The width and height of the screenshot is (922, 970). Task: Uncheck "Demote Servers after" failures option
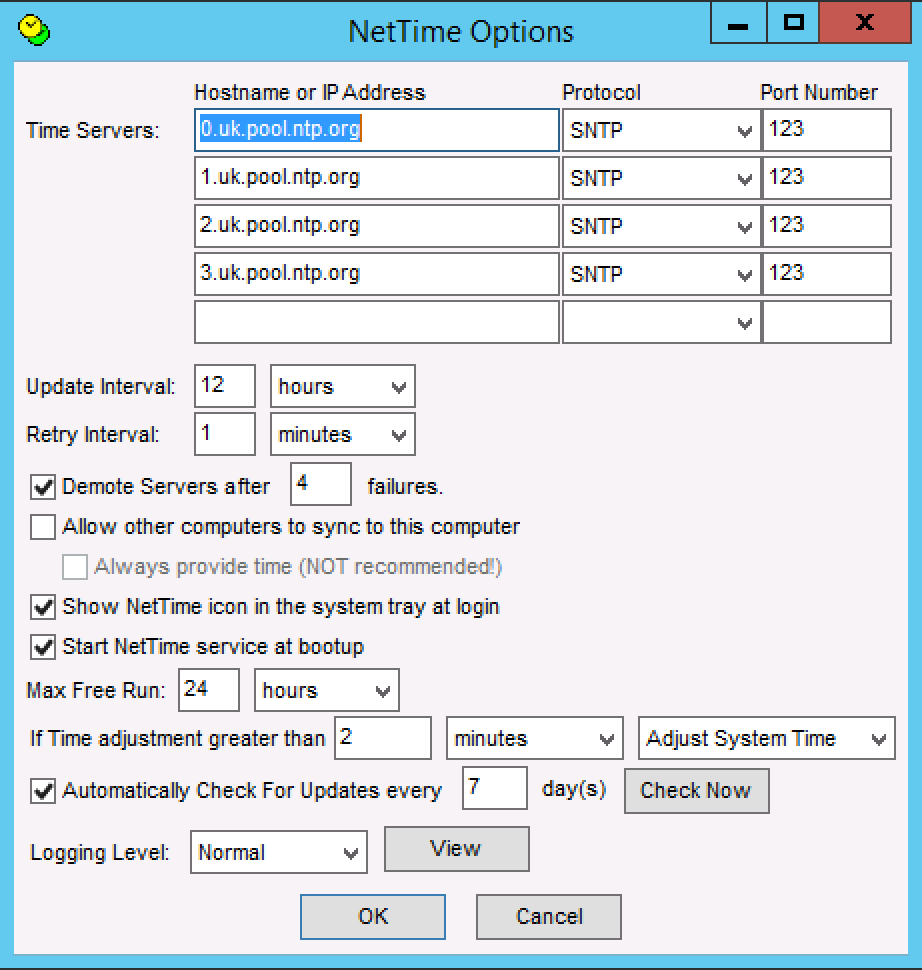click(42, 486)
